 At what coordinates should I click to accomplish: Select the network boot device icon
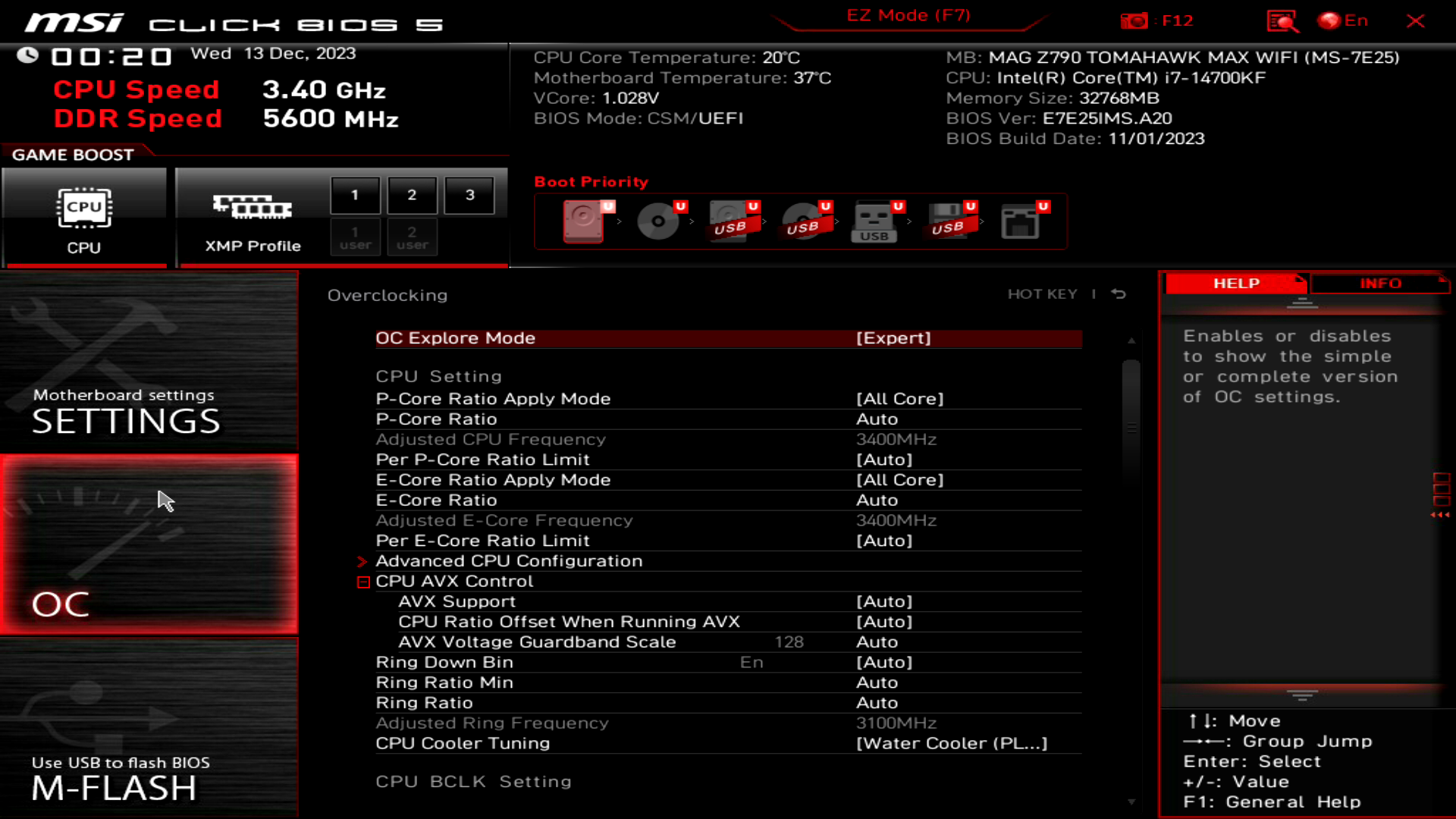1024,221
